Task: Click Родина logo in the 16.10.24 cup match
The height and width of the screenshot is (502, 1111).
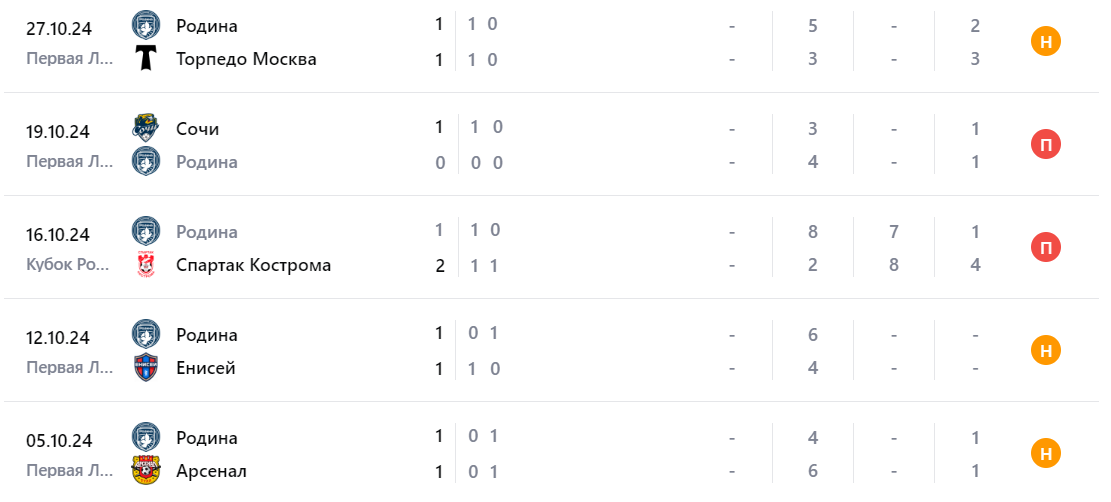Action: point(146,231)
